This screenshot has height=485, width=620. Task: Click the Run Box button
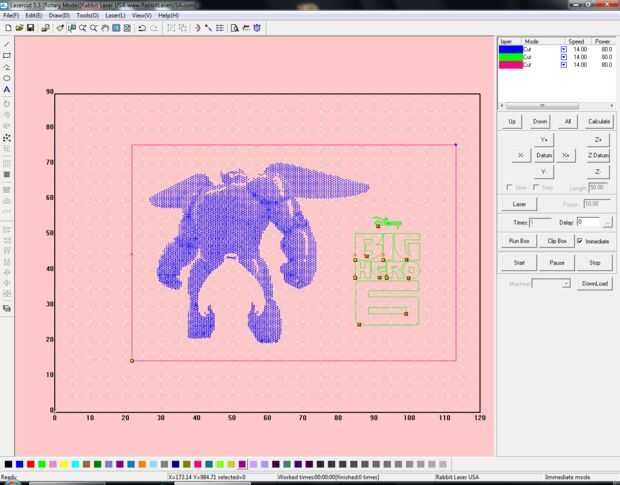coord(519,241)
